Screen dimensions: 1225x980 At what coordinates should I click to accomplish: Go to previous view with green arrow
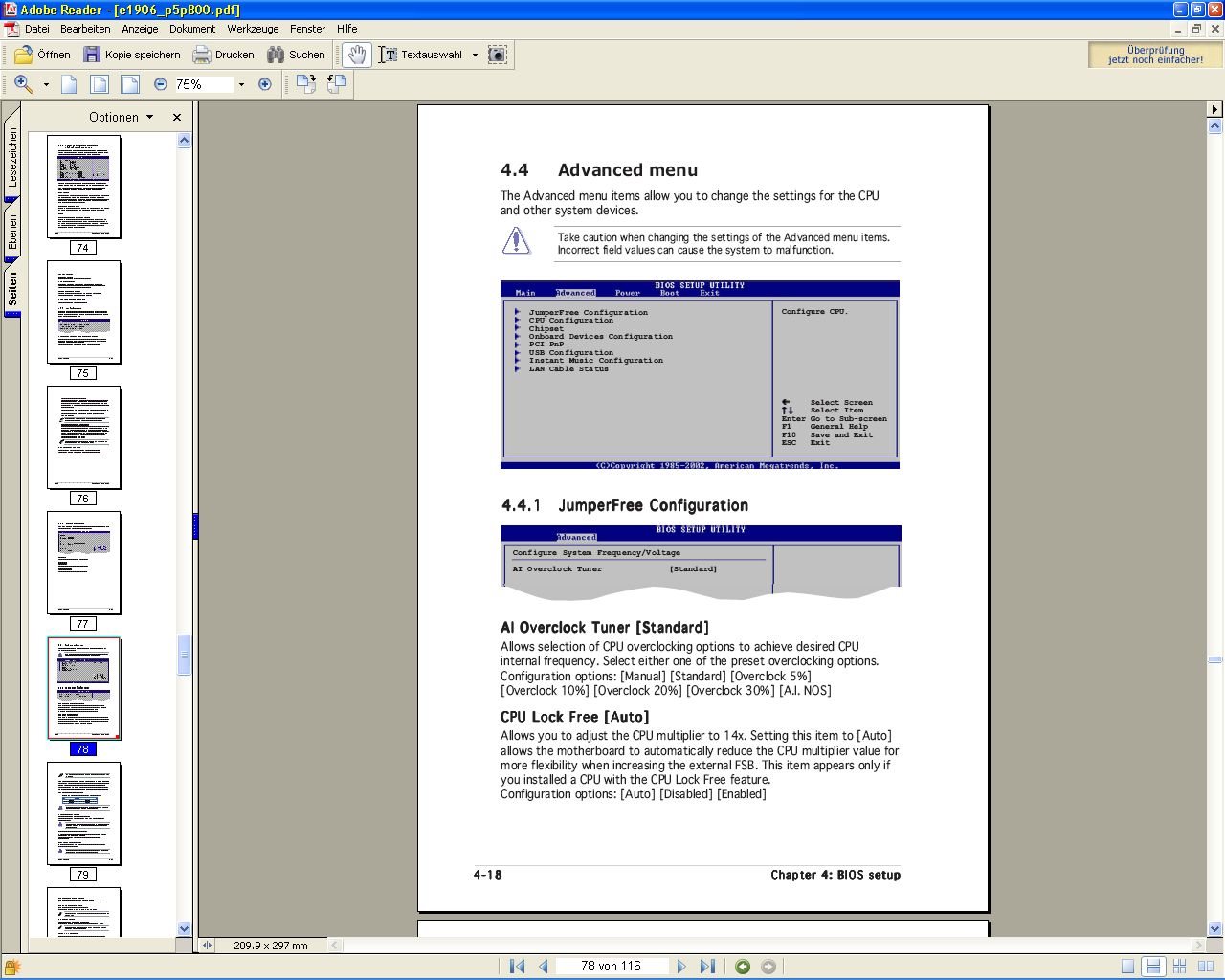tap(743, 967)
